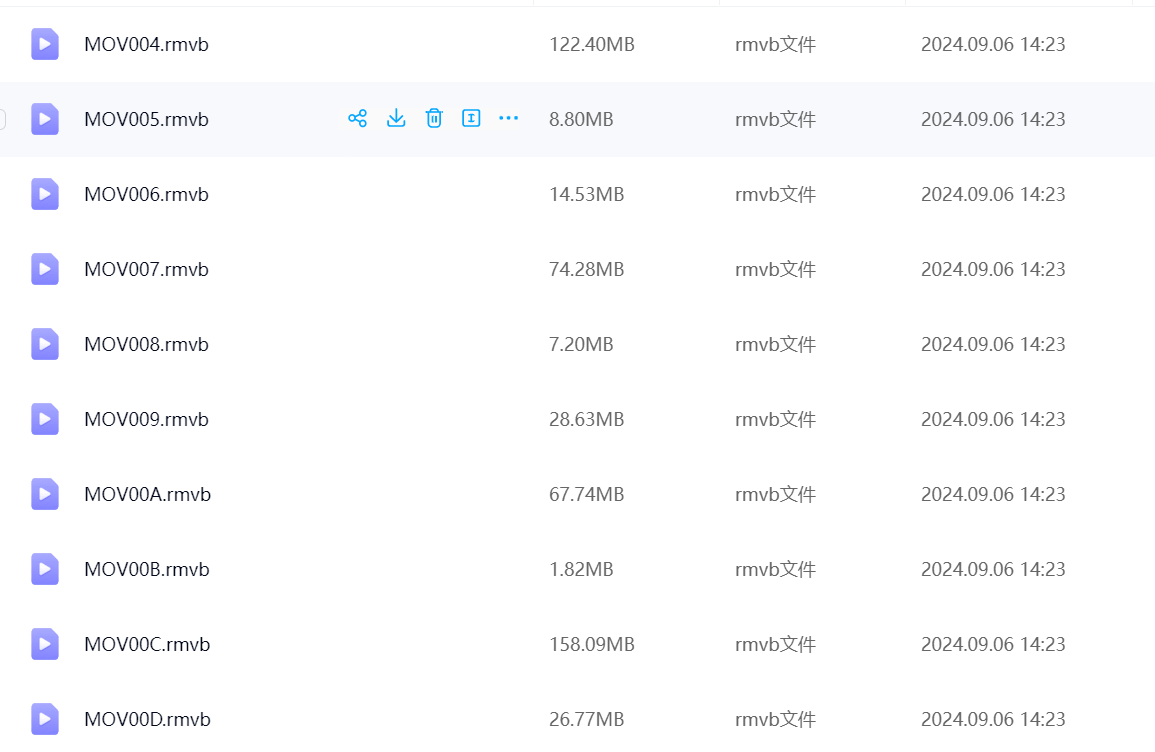
Task: Open the MOV00B.rmvb file name
Action: pyautogui.click(x=146, y=569)
